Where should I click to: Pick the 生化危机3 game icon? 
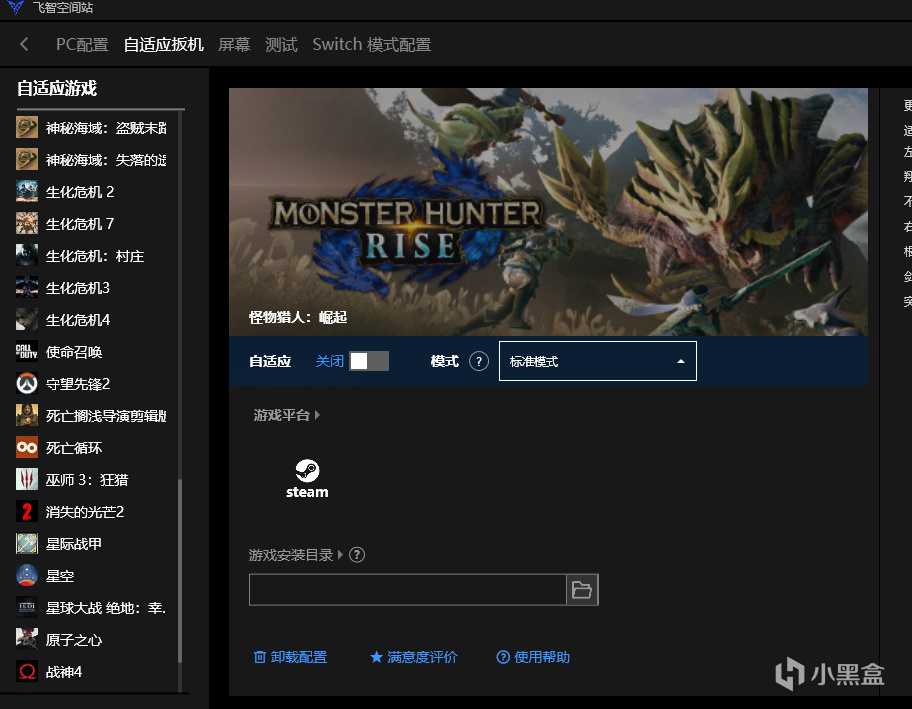click(27, 287)
